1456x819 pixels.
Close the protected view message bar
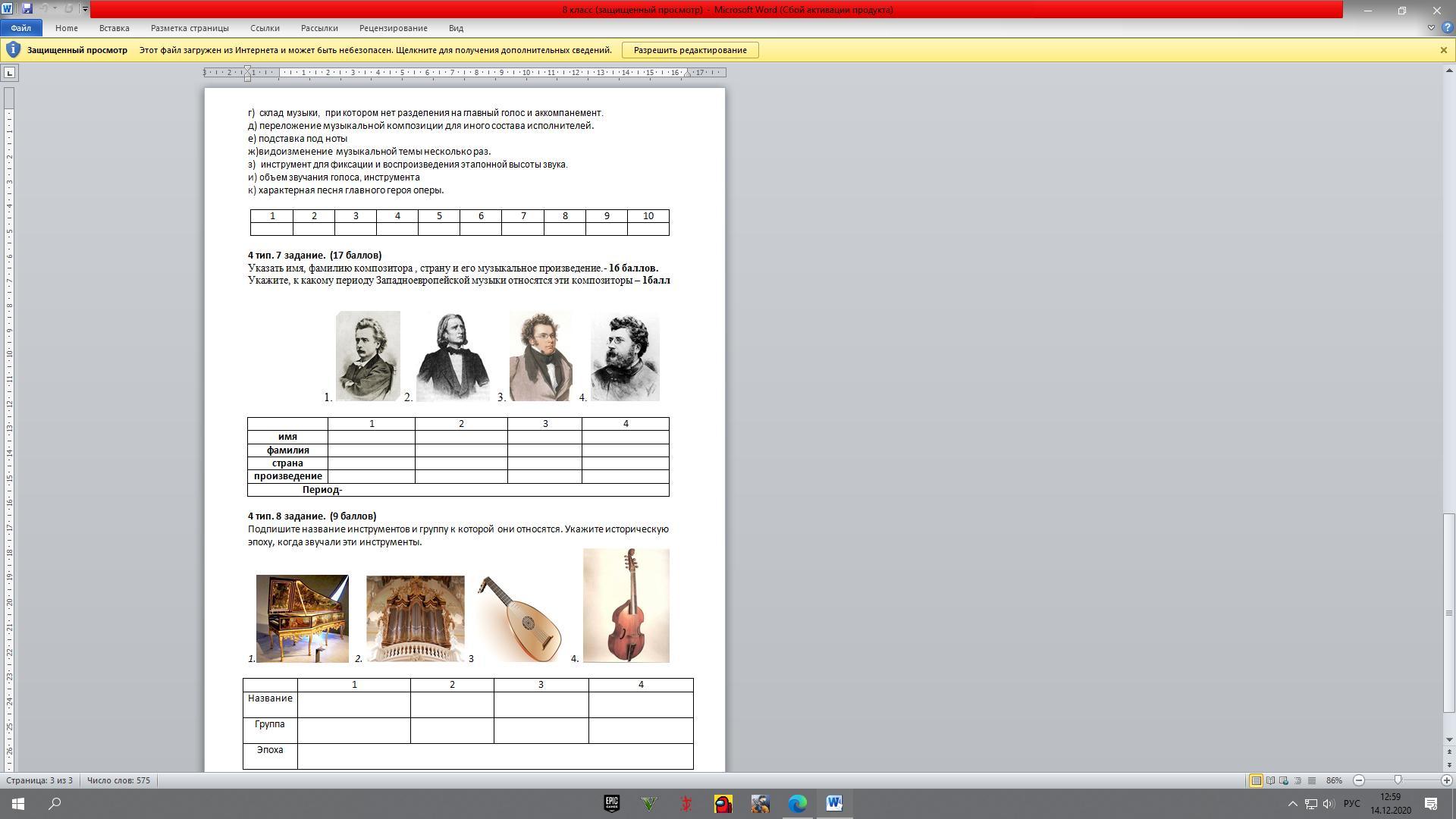[x=1443, y=50]
